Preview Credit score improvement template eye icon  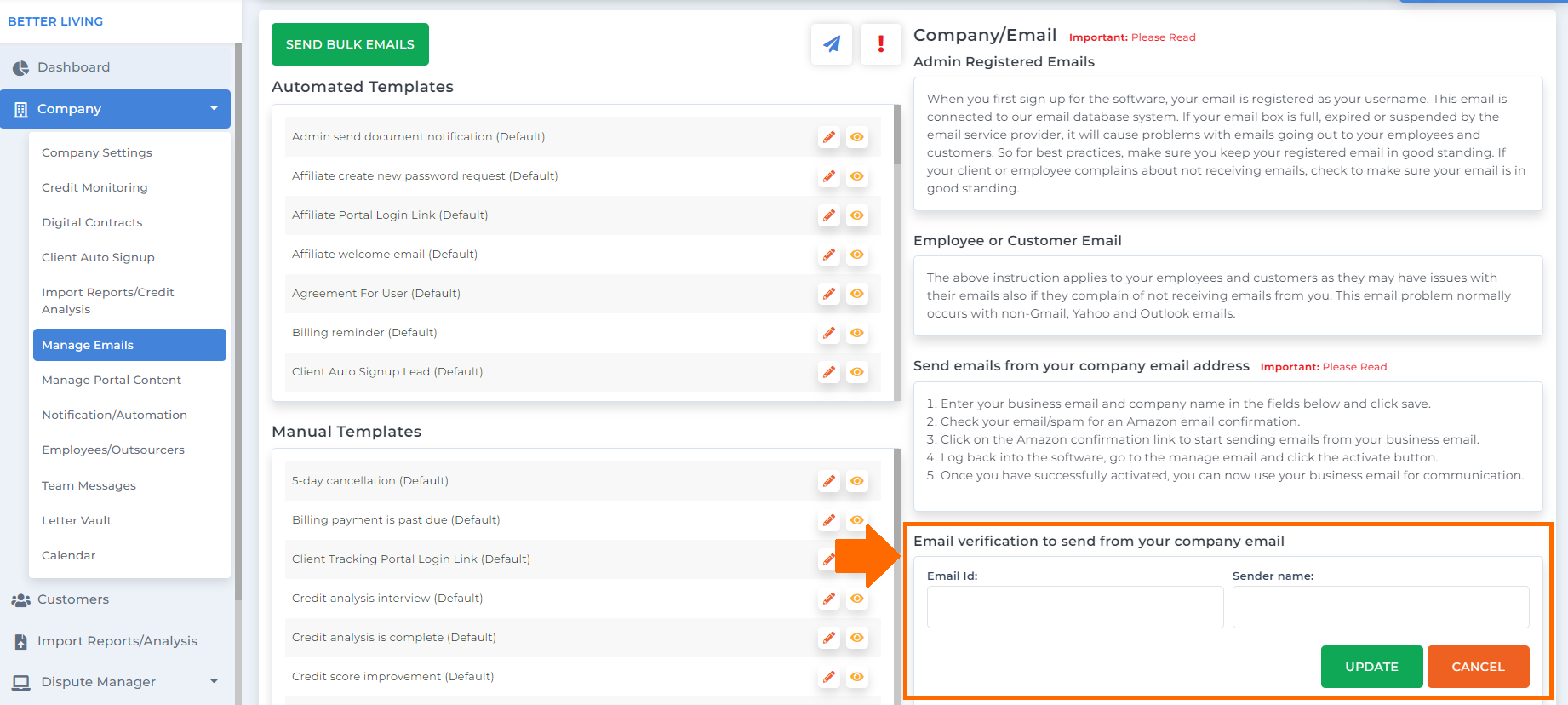(x=857, y=677)
